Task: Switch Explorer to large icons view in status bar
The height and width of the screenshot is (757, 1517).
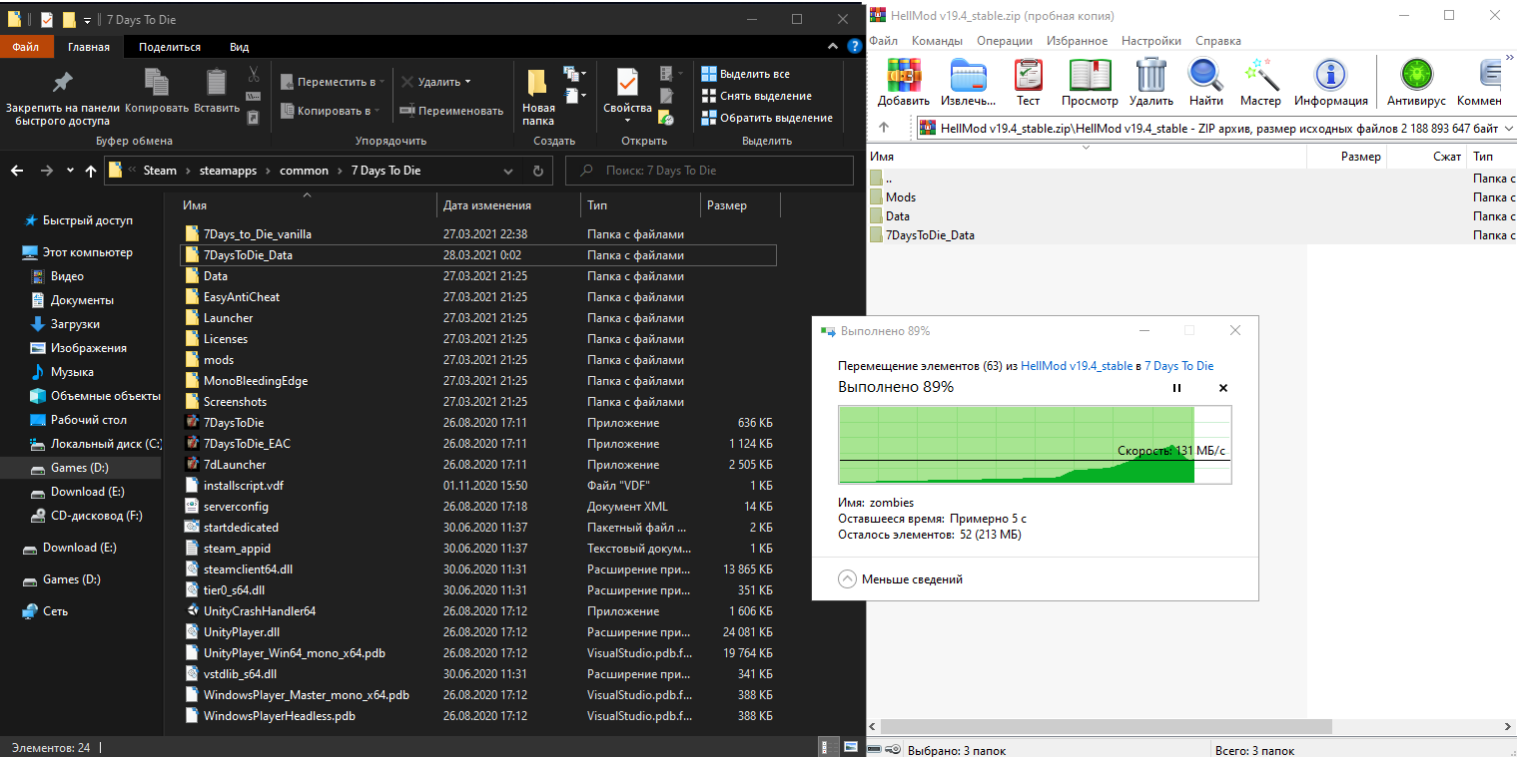Action: [x=850, y=747]
